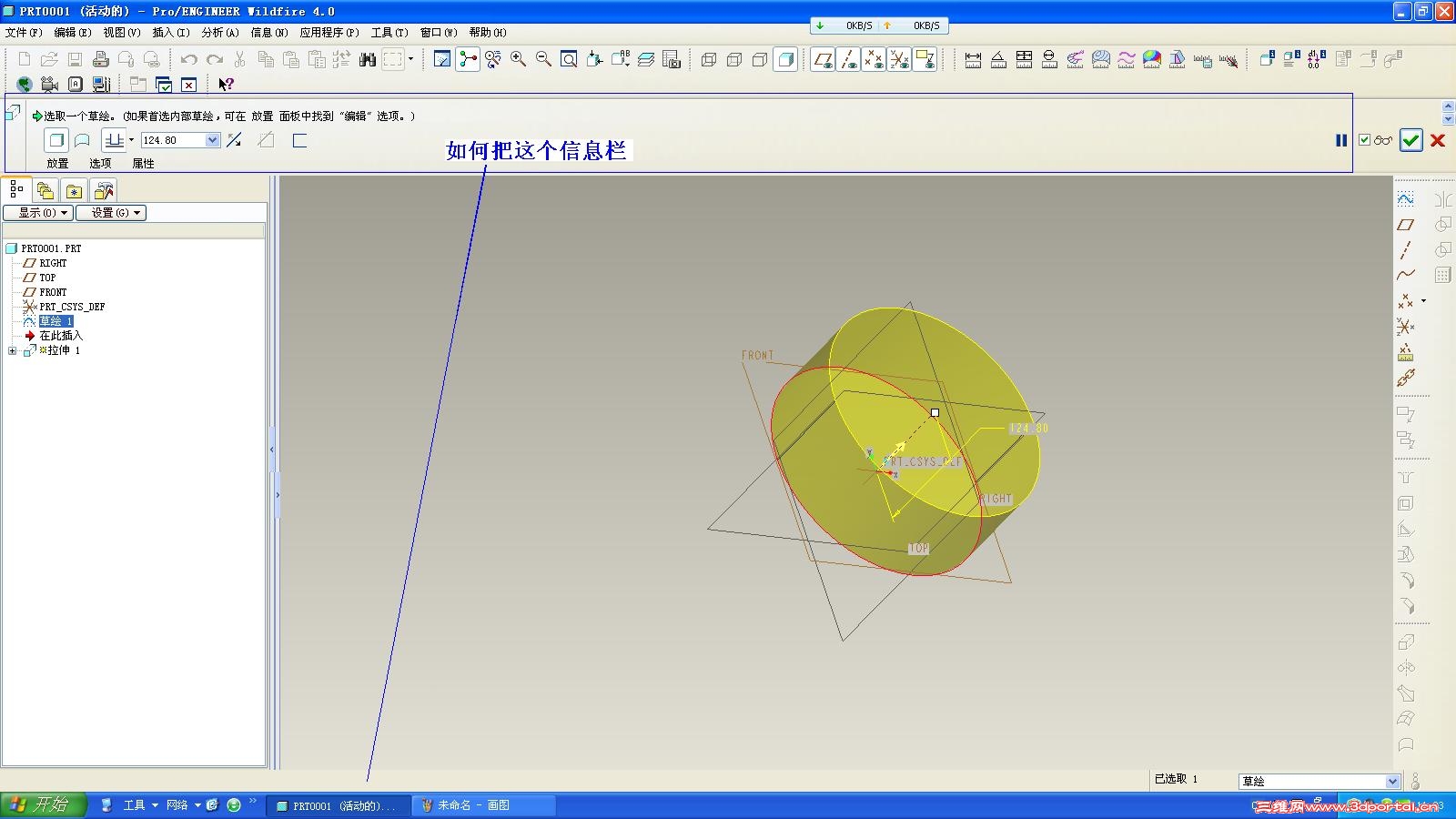This screenshot has width=1456, height=819.
Task: Click the Context-sensitive Help cursor icon
Action: 226,85
